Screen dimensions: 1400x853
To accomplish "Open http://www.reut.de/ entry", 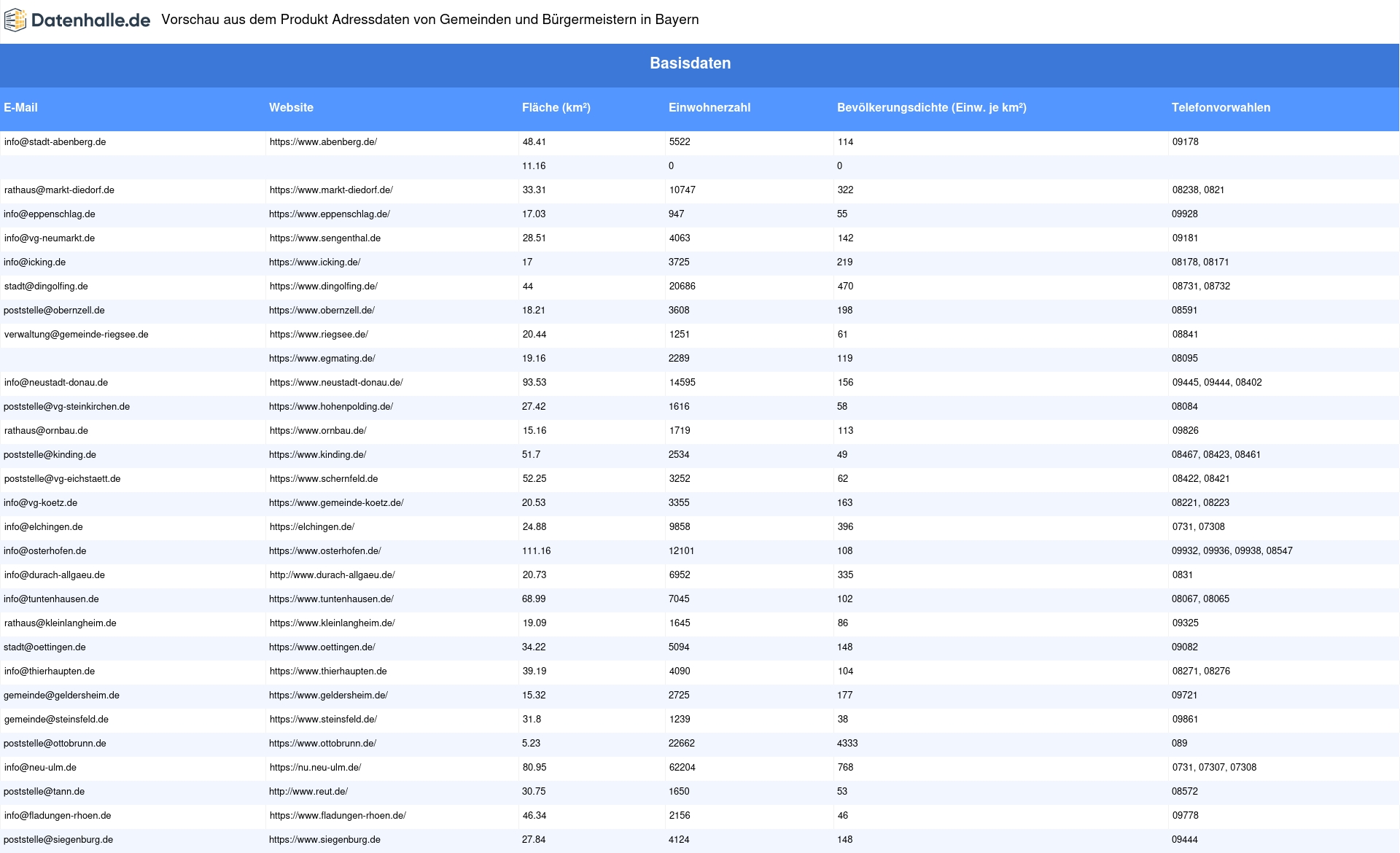I will [x=308, y=792].
